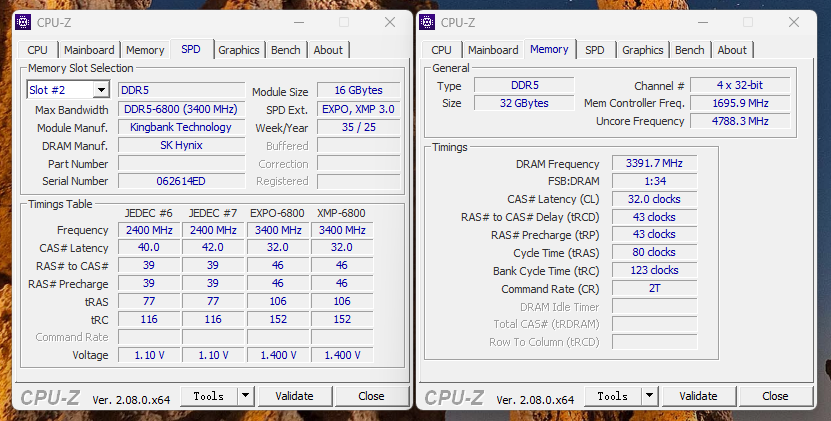
Task: Click Validate in the Memory window
Action: (698, 396)
